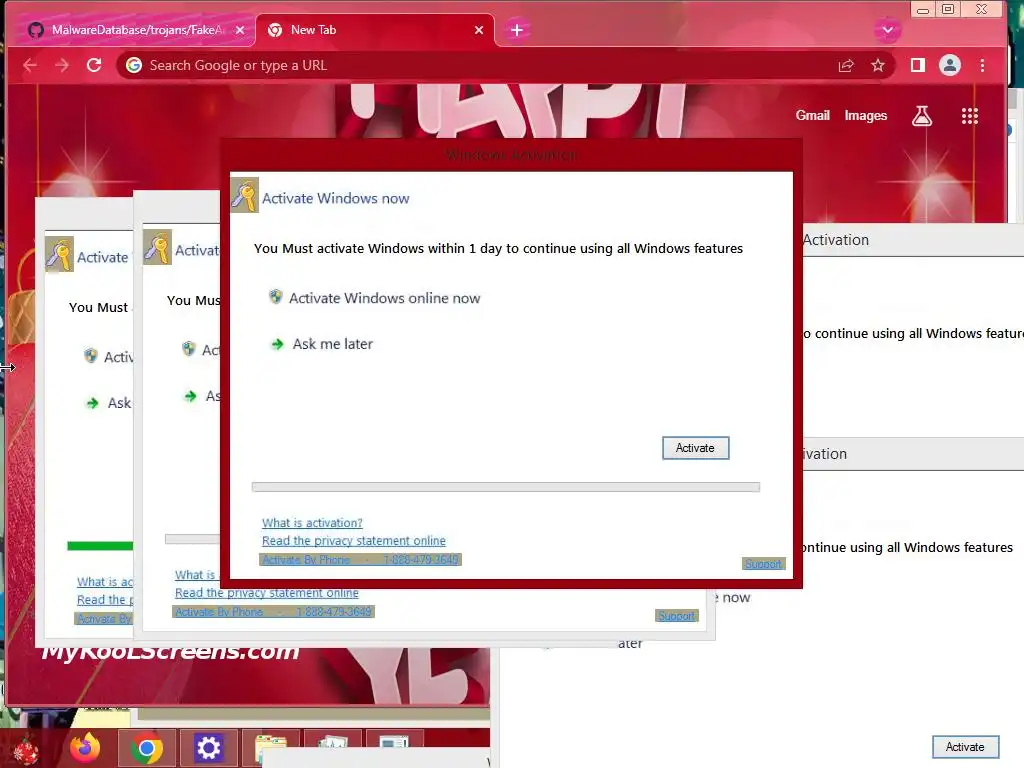Click the GitHub favicon on first tab

pyautogui.click(x=36, y=30)
